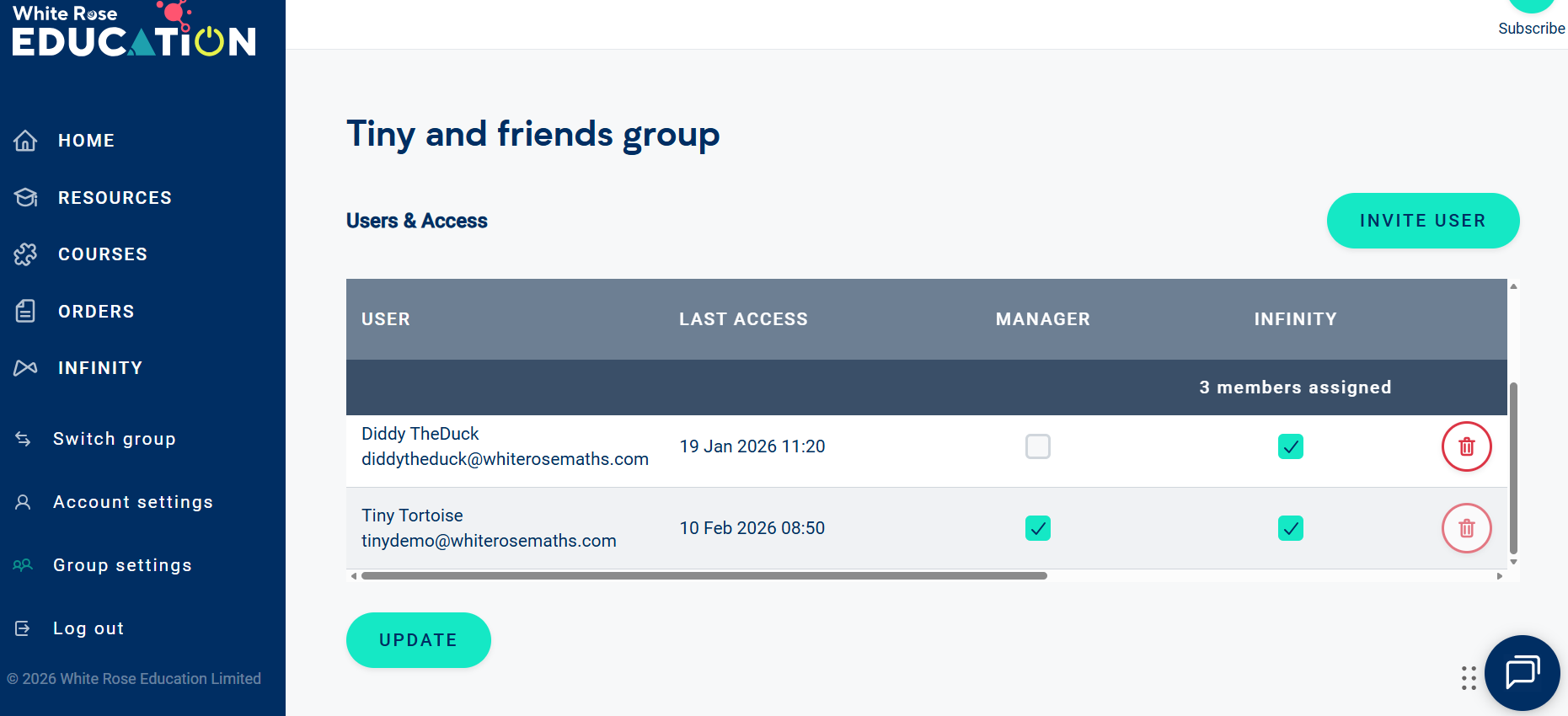The image size is (1568, 716).
Task: Disable Infinity access for Tiny Tortoise
Action: click(1290, 528)
